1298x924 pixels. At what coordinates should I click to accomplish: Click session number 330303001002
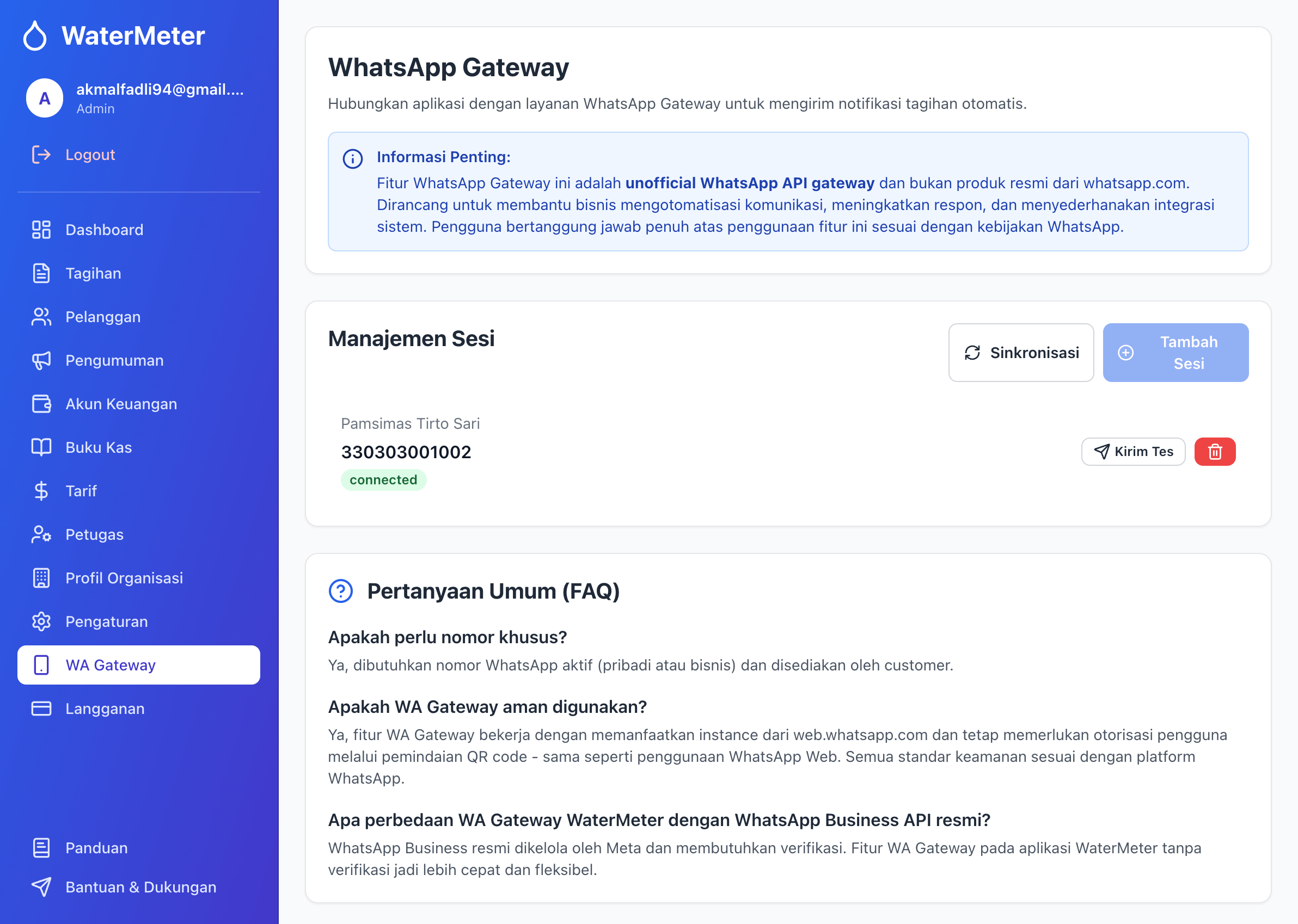tap(406, 452)
